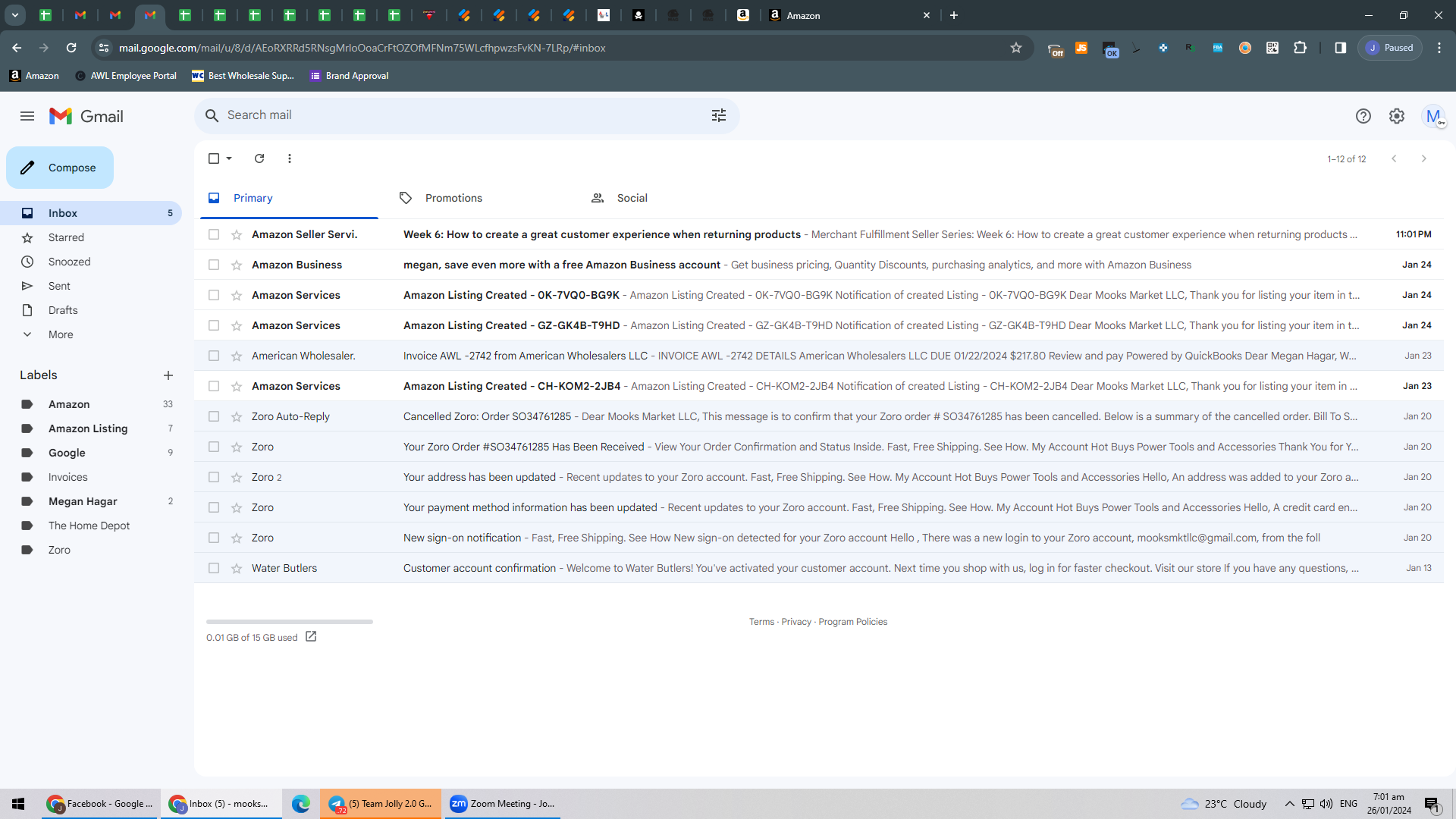Screen dimensions: 1456x819
Task: Open Invoice AWL -2742 email
Action: [x=819, y=356]
